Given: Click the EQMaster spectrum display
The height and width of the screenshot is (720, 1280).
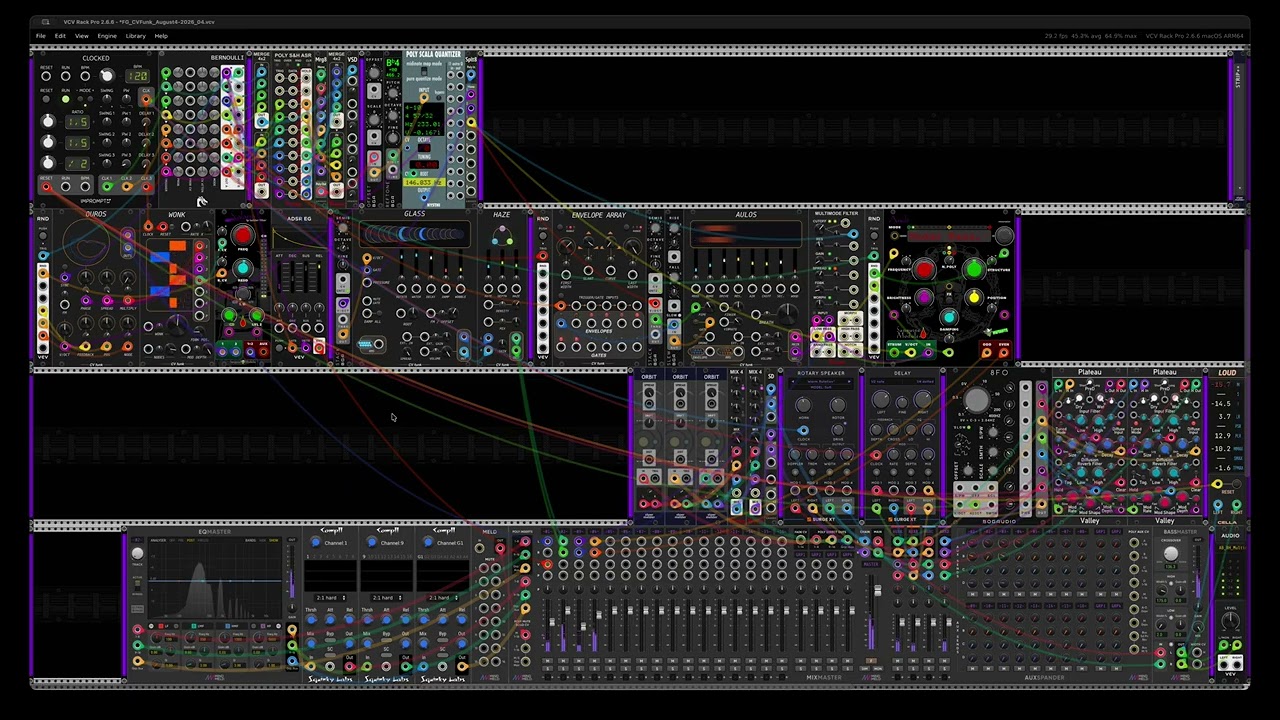Looking at the screenshot, I should pos(215,580).
